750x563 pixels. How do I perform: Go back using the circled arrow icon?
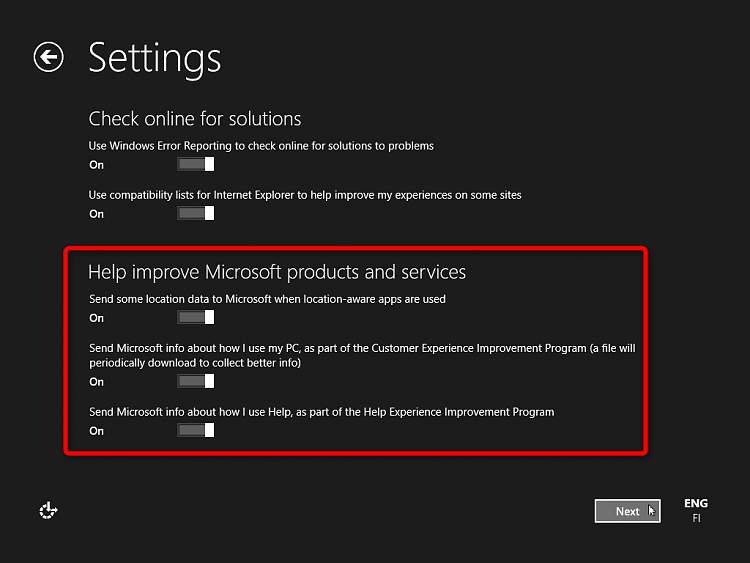coord(48,57)
